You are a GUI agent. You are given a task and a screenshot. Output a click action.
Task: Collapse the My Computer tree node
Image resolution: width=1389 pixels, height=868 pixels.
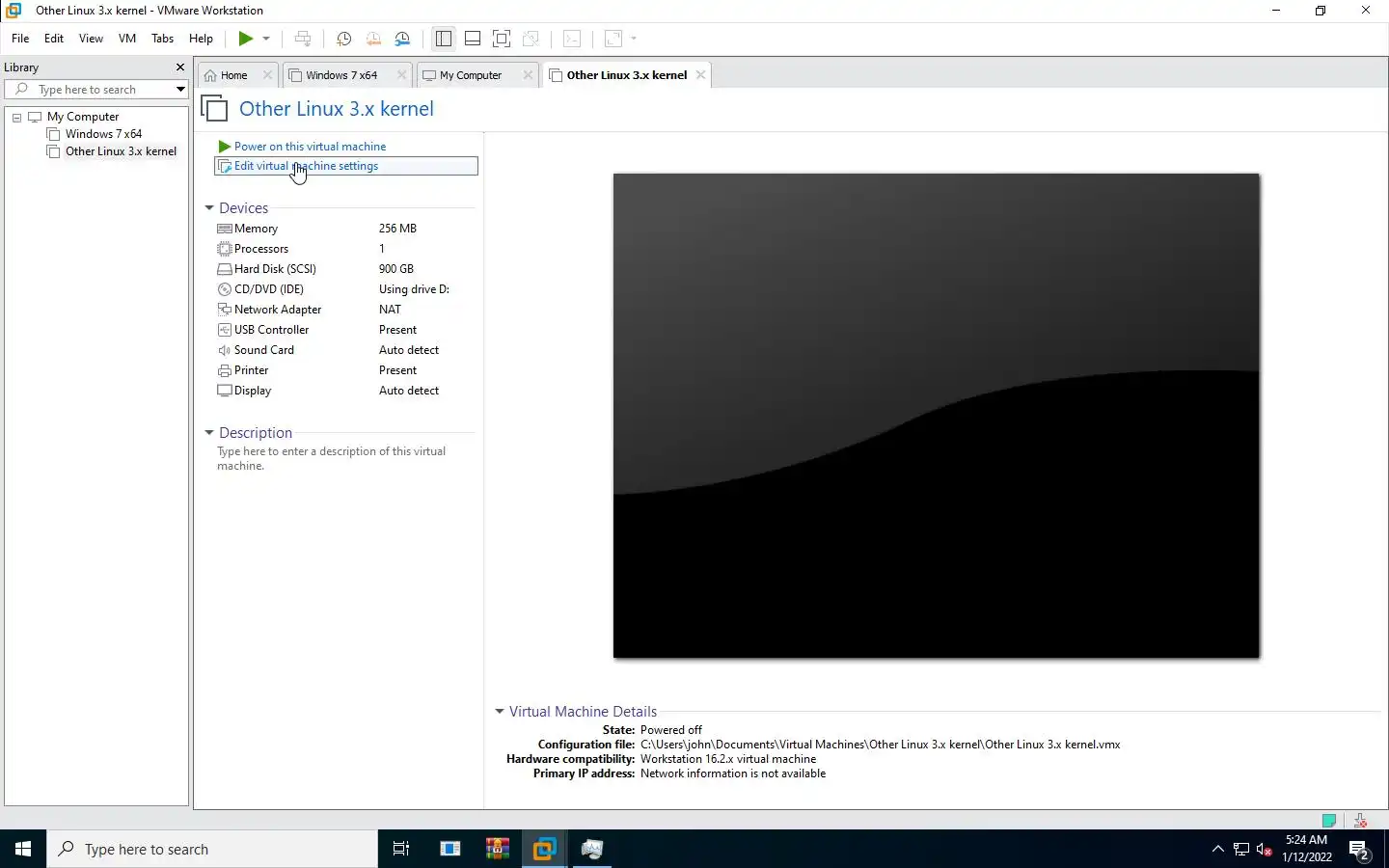point(16,117)
